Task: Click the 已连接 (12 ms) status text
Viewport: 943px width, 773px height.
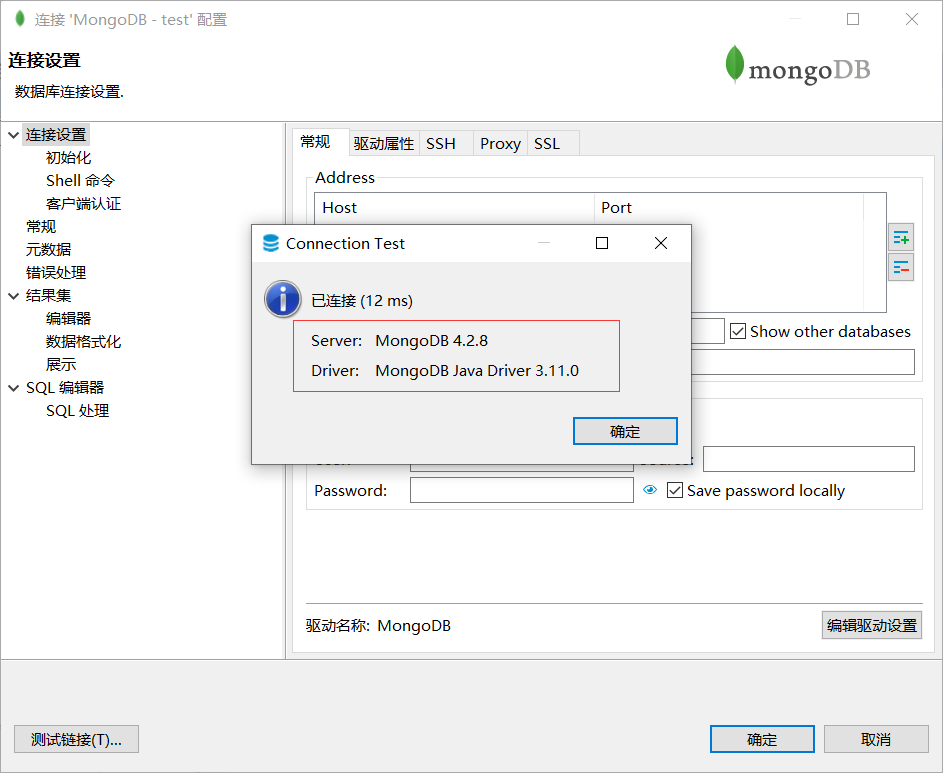Action: pyautogui.click(x=361, y=300)
